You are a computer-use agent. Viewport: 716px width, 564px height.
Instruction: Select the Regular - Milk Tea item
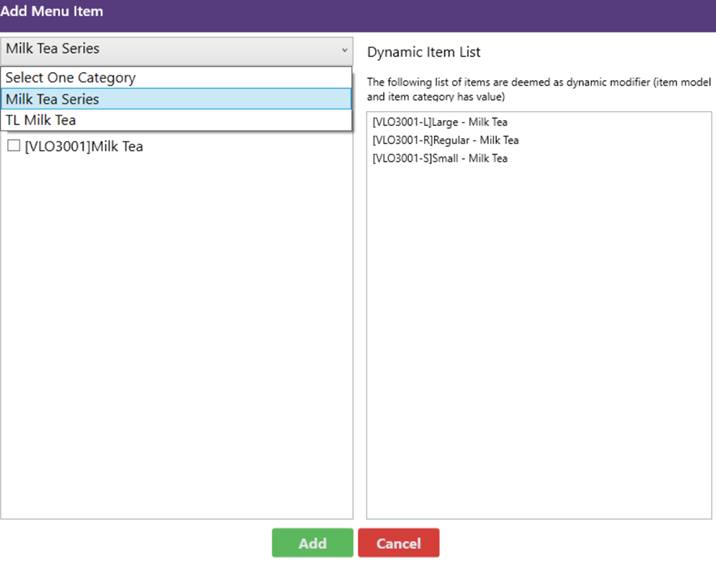tap(445, 140)
